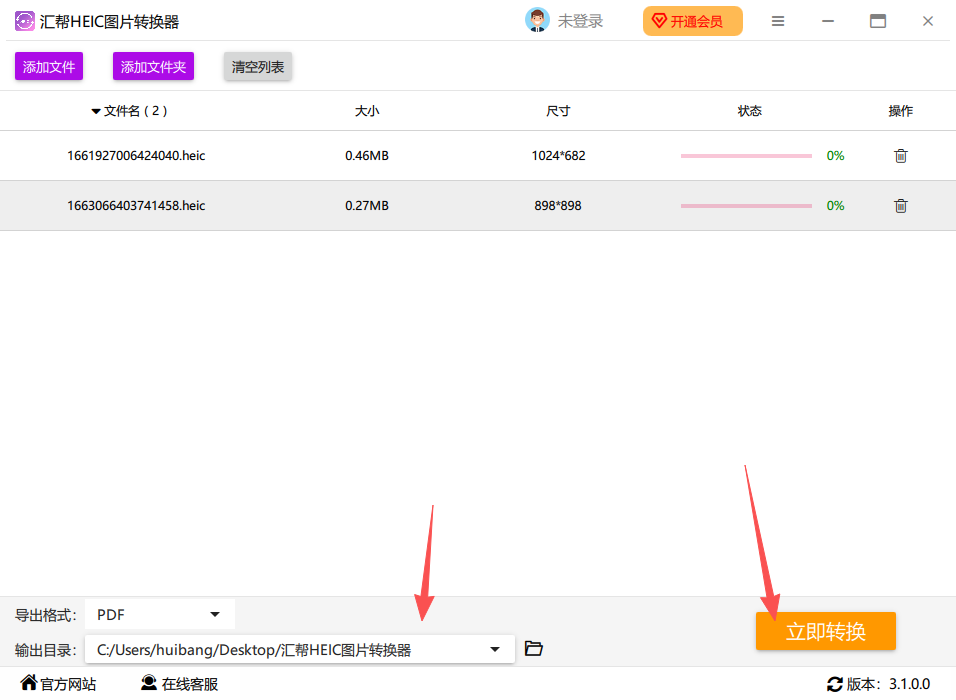Viewport: 956px width, 700px height.
Task: Click 未登录 to log in
Action: tap(580, 21)
